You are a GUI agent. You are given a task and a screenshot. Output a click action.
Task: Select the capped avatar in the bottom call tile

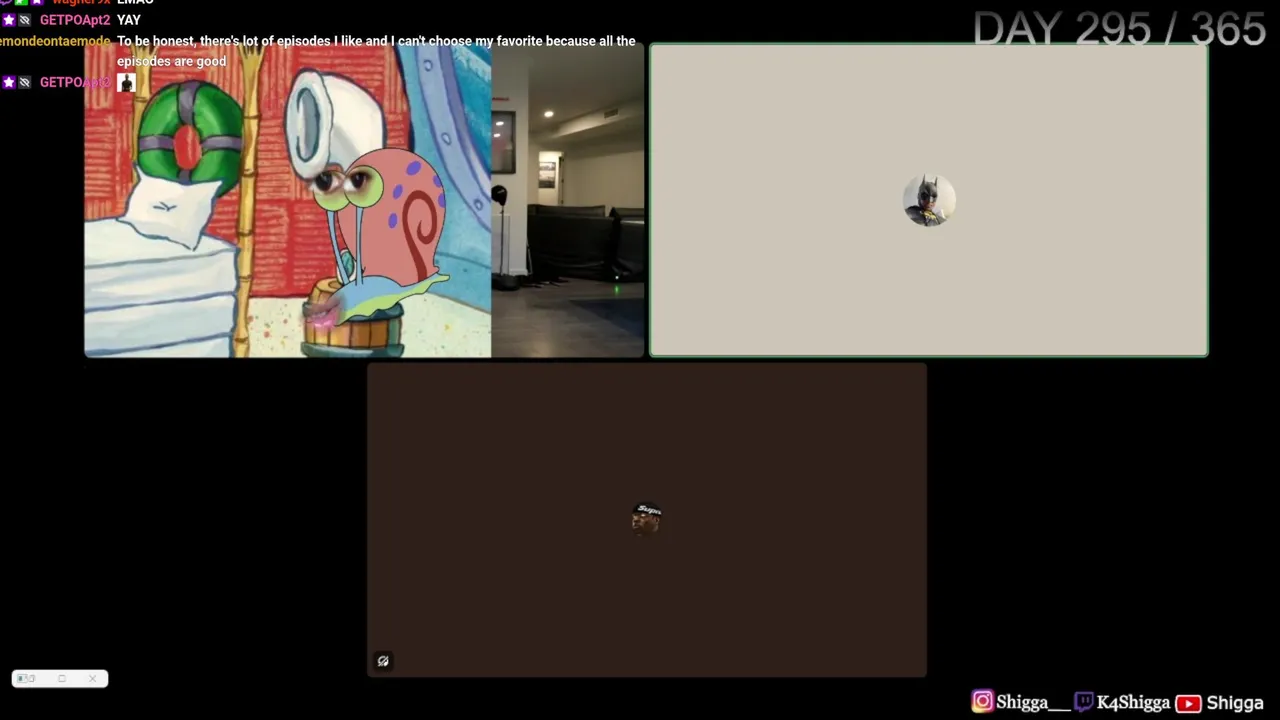tap(647, 519)
